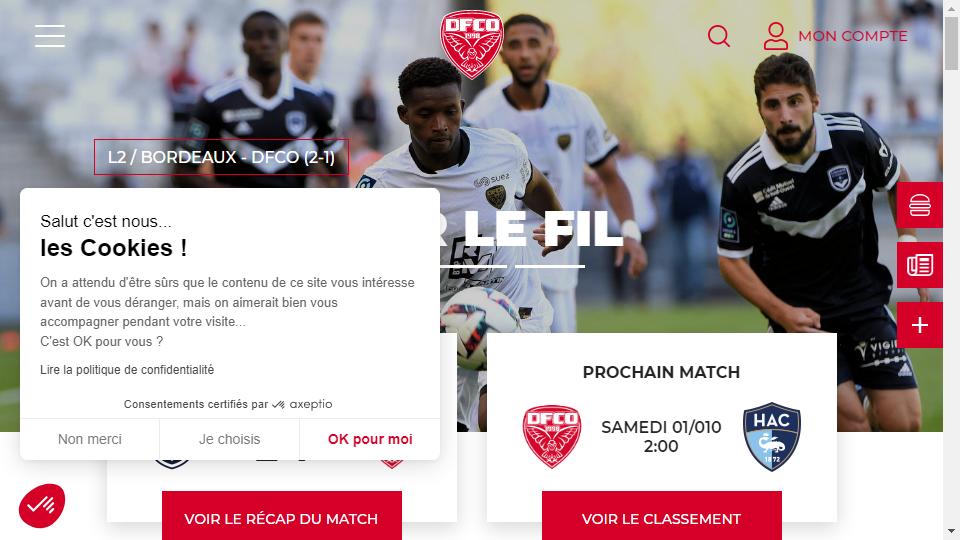The width and height of the screenshot is (960, 540).
Task: Open Mon Compte account link
Action: click(853, 36)
